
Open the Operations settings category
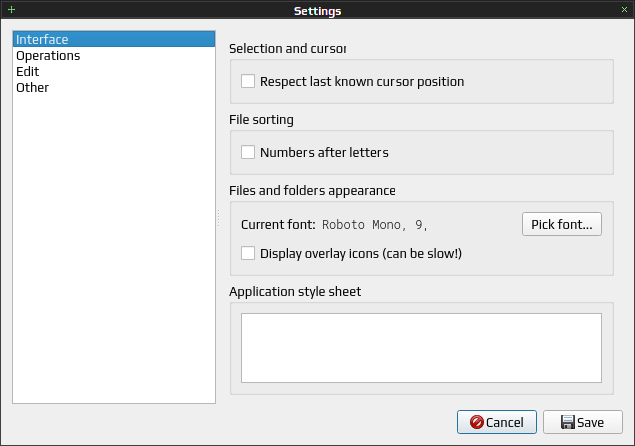48,56
